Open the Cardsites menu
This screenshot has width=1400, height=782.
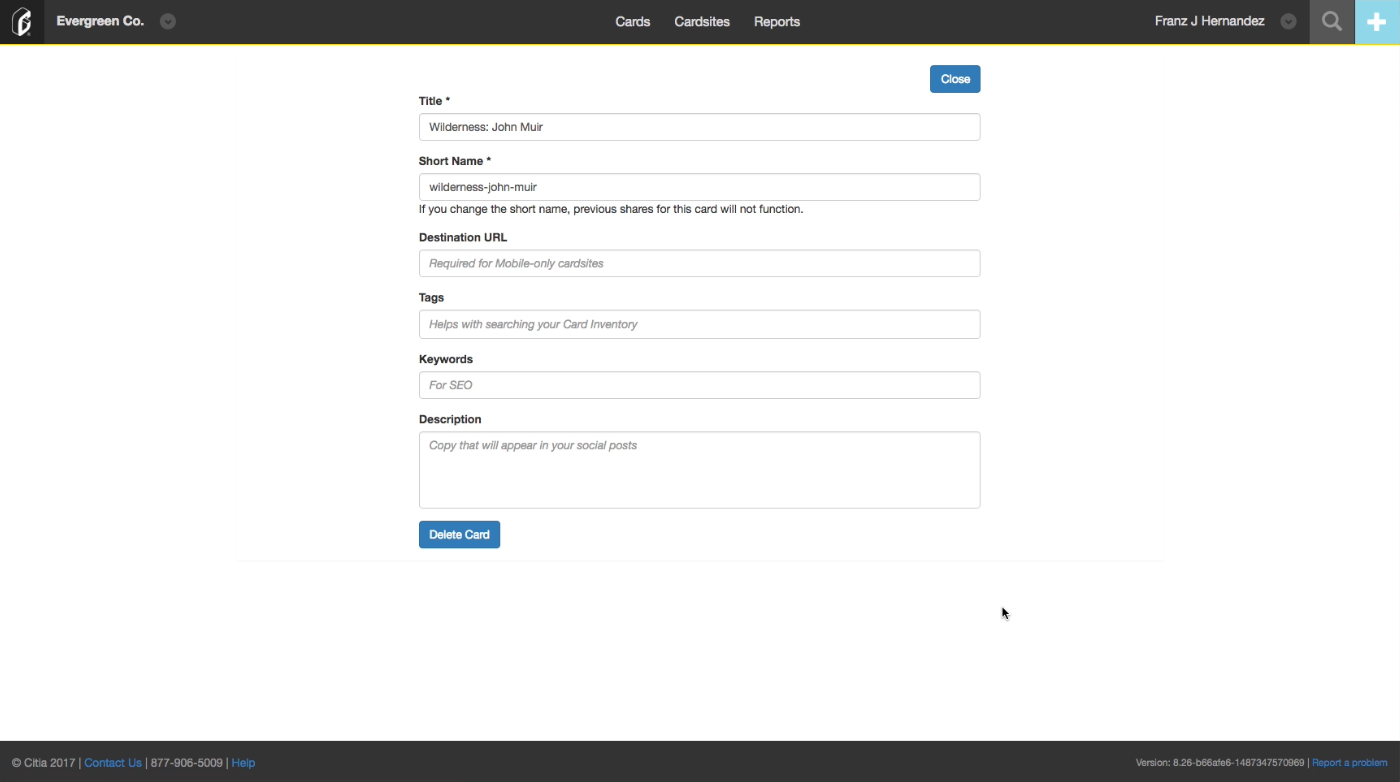coord(702,21)
